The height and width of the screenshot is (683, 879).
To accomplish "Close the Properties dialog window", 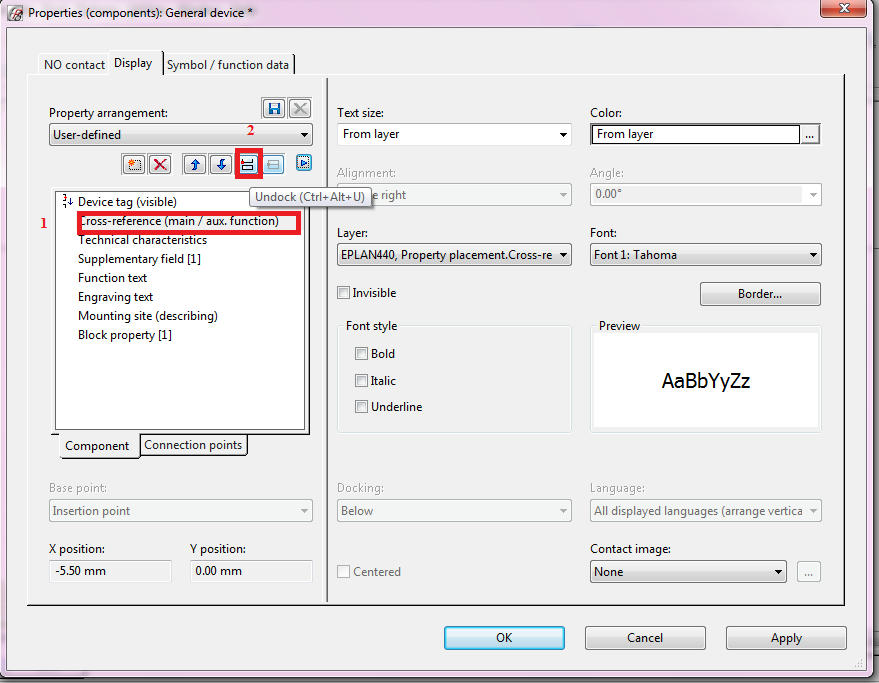I will [844, 8].
